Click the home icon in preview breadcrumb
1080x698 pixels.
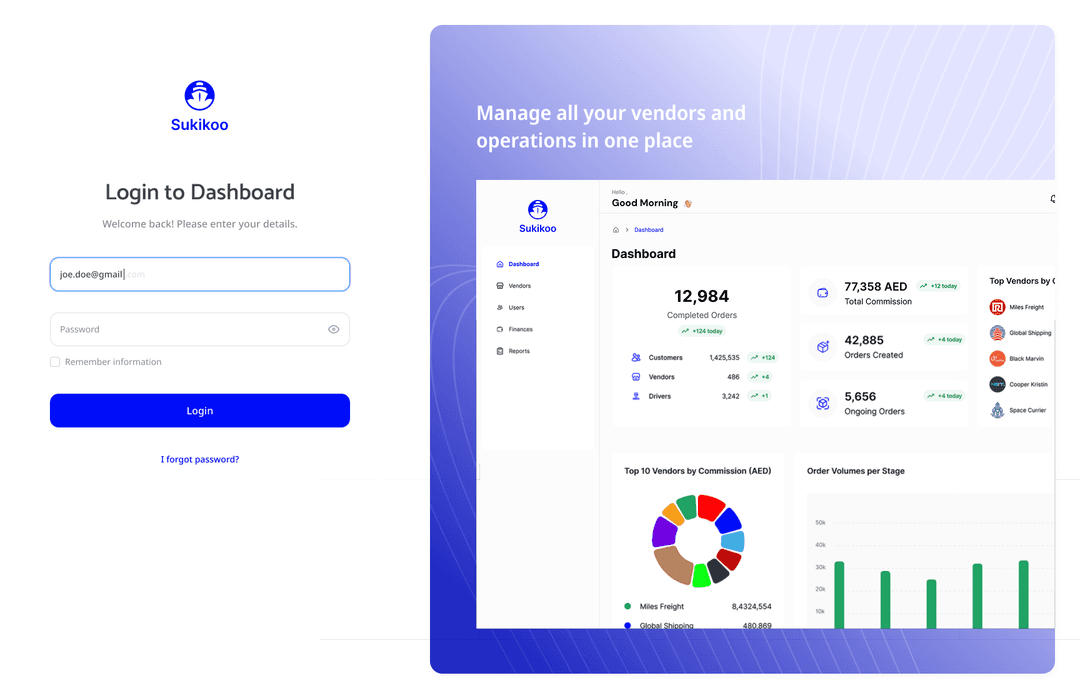pos(616,230)
